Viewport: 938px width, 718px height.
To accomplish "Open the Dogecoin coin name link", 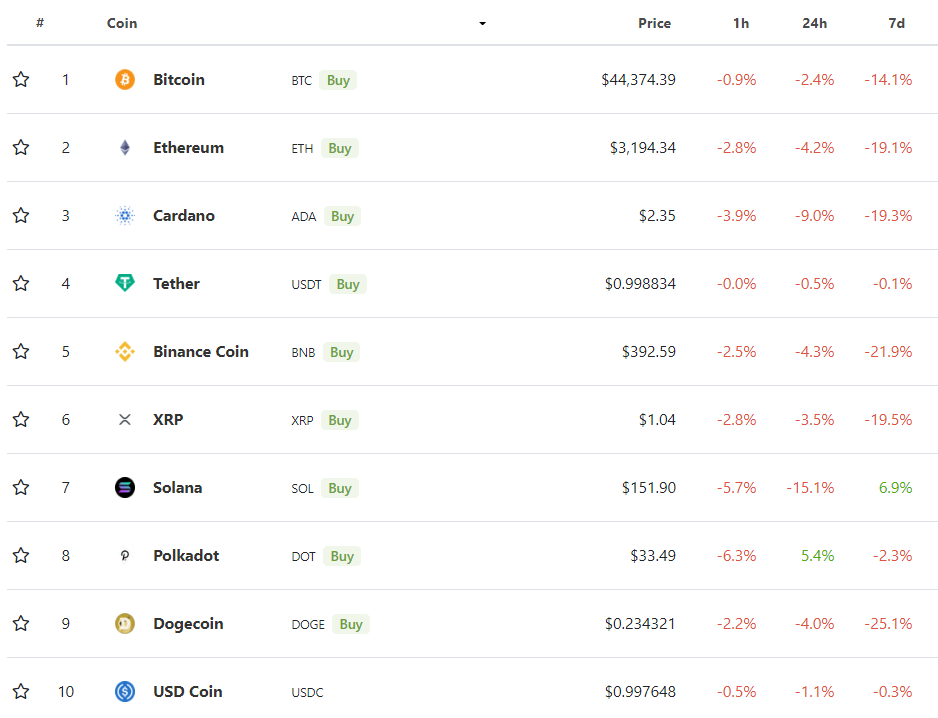I will 188,623.
